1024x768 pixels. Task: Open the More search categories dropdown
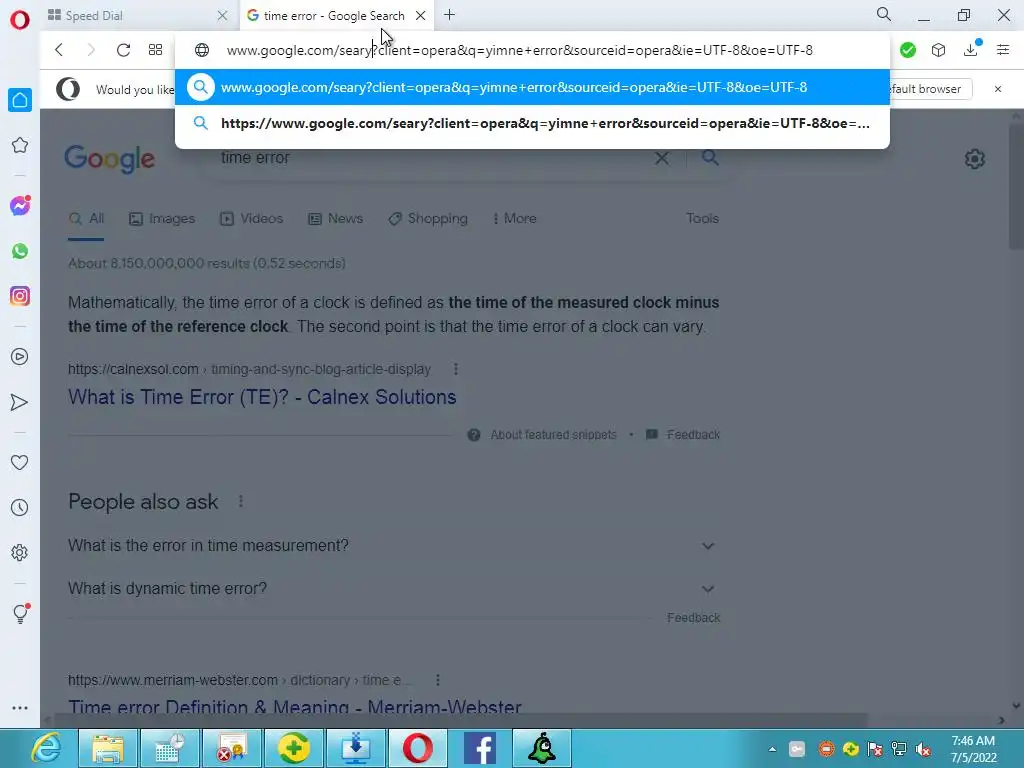click(515, 219)
